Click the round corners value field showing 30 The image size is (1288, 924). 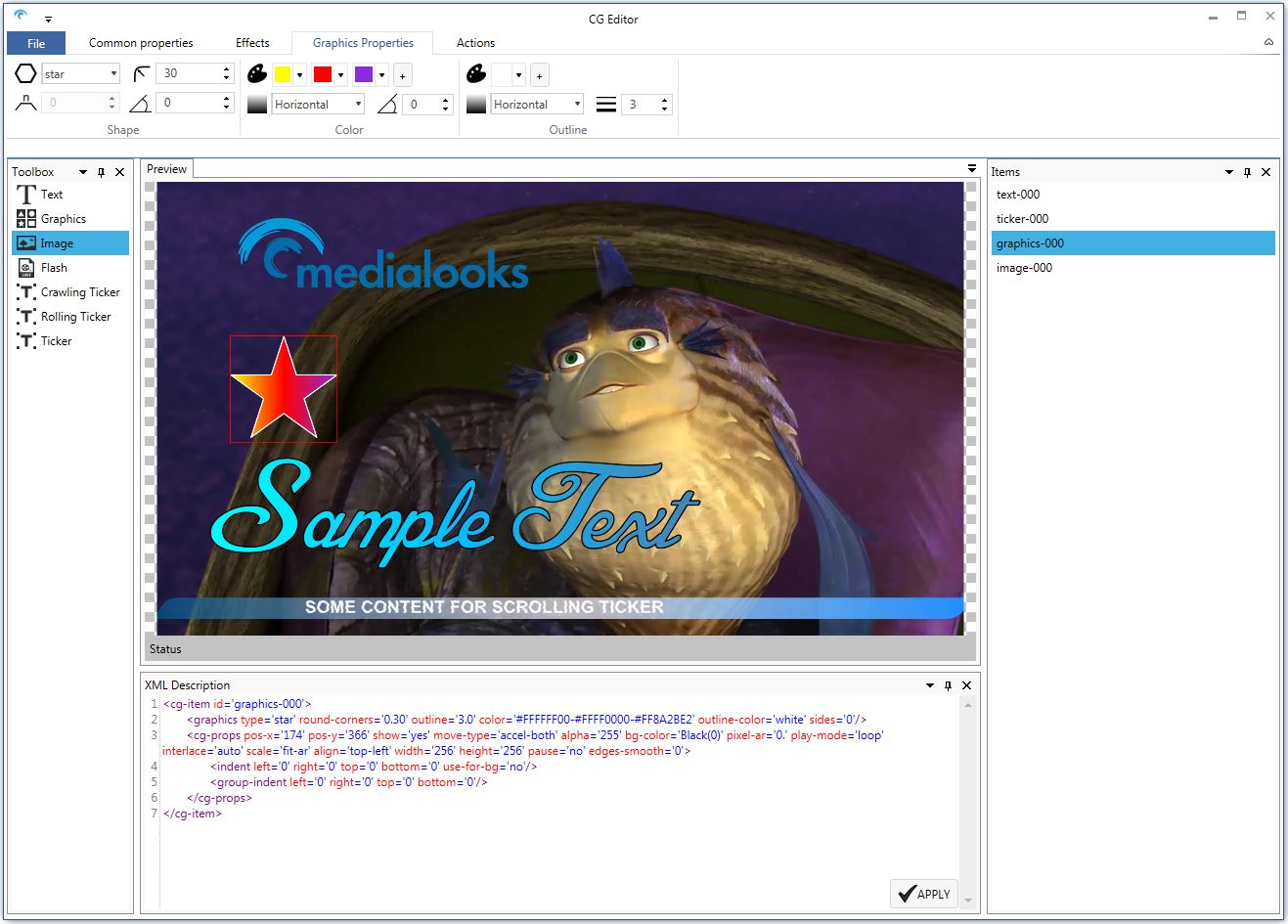pos(187,73)
